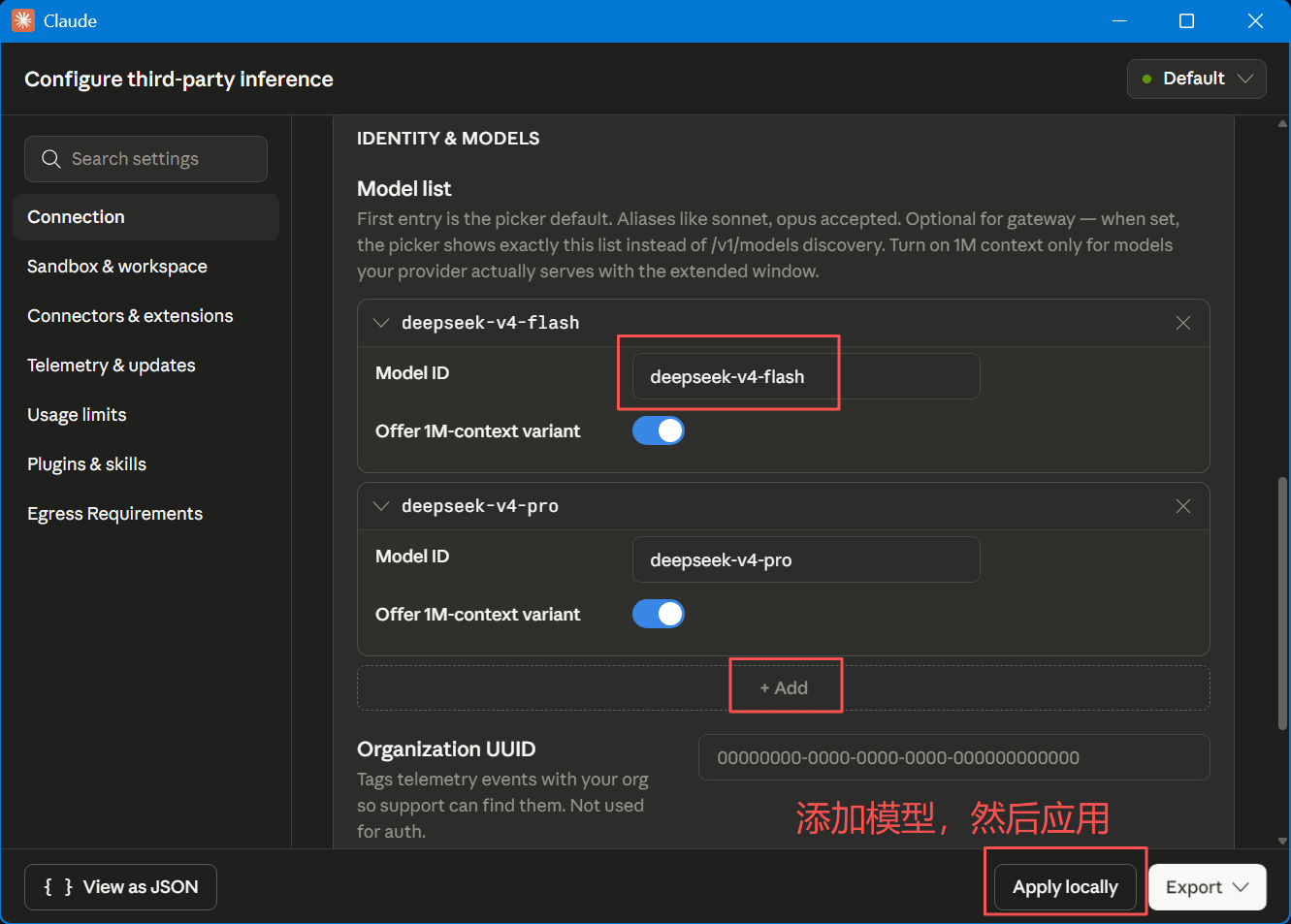Open Usage limits settings
The width and height of the screenshot is (1291, 924).
point(145,415)
